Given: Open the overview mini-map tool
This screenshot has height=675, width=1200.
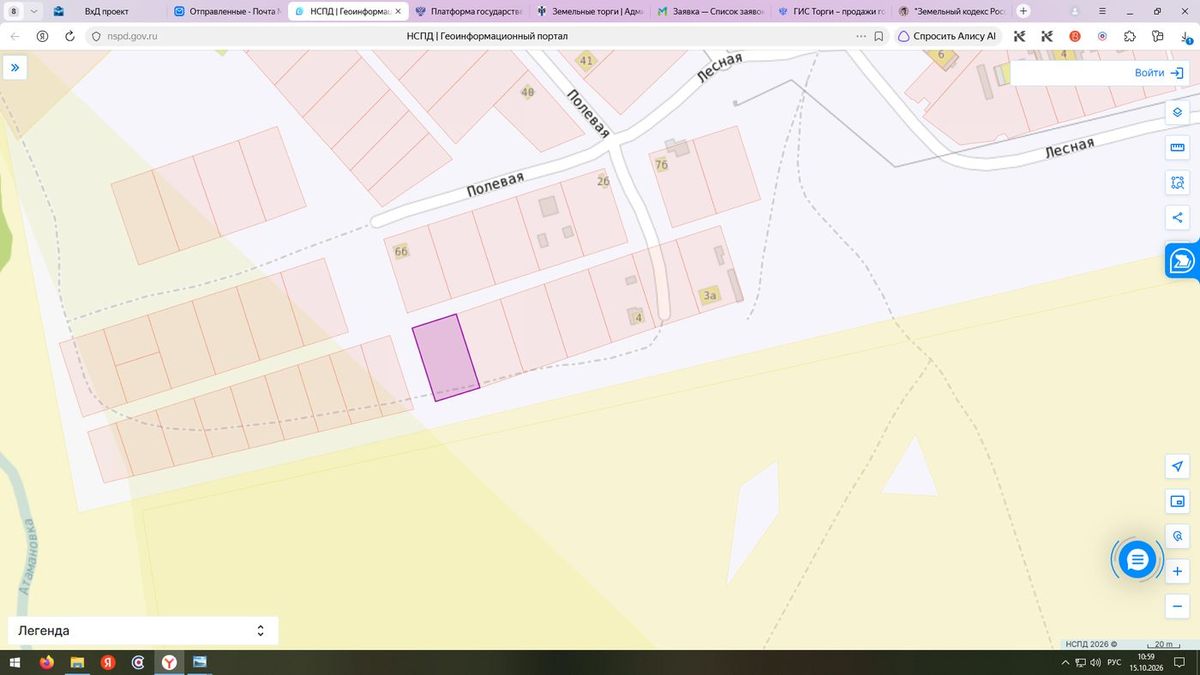Looking at the screenshot, I should (1177, 501).
